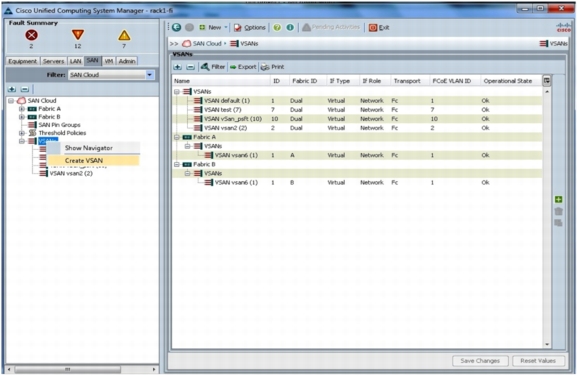The width and height of the screenshot is (578, 377).
Task: Go back with the green arrow toolbar icon
Action: click(x=177, y=27)
